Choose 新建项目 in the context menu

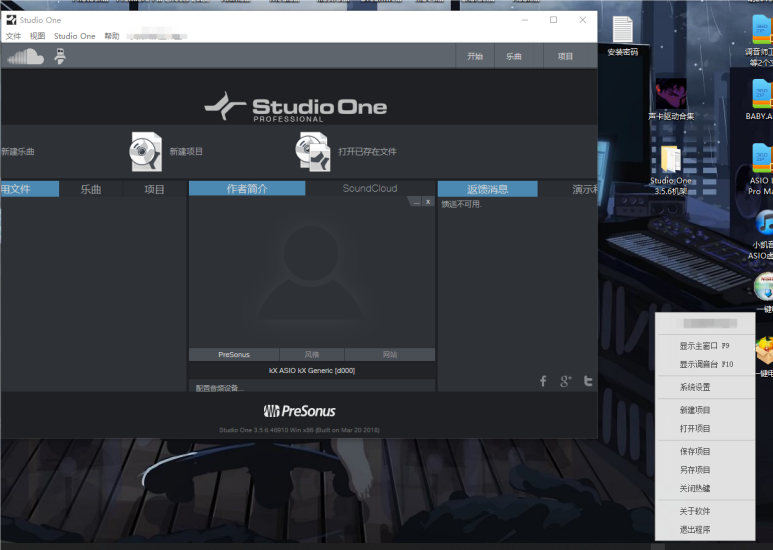click(x=704, y=410)
